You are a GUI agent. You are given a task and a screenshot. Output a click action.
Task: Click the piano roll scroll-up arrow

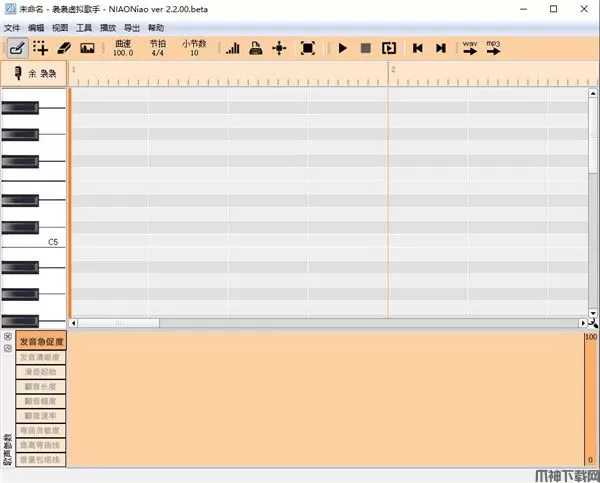593,93
